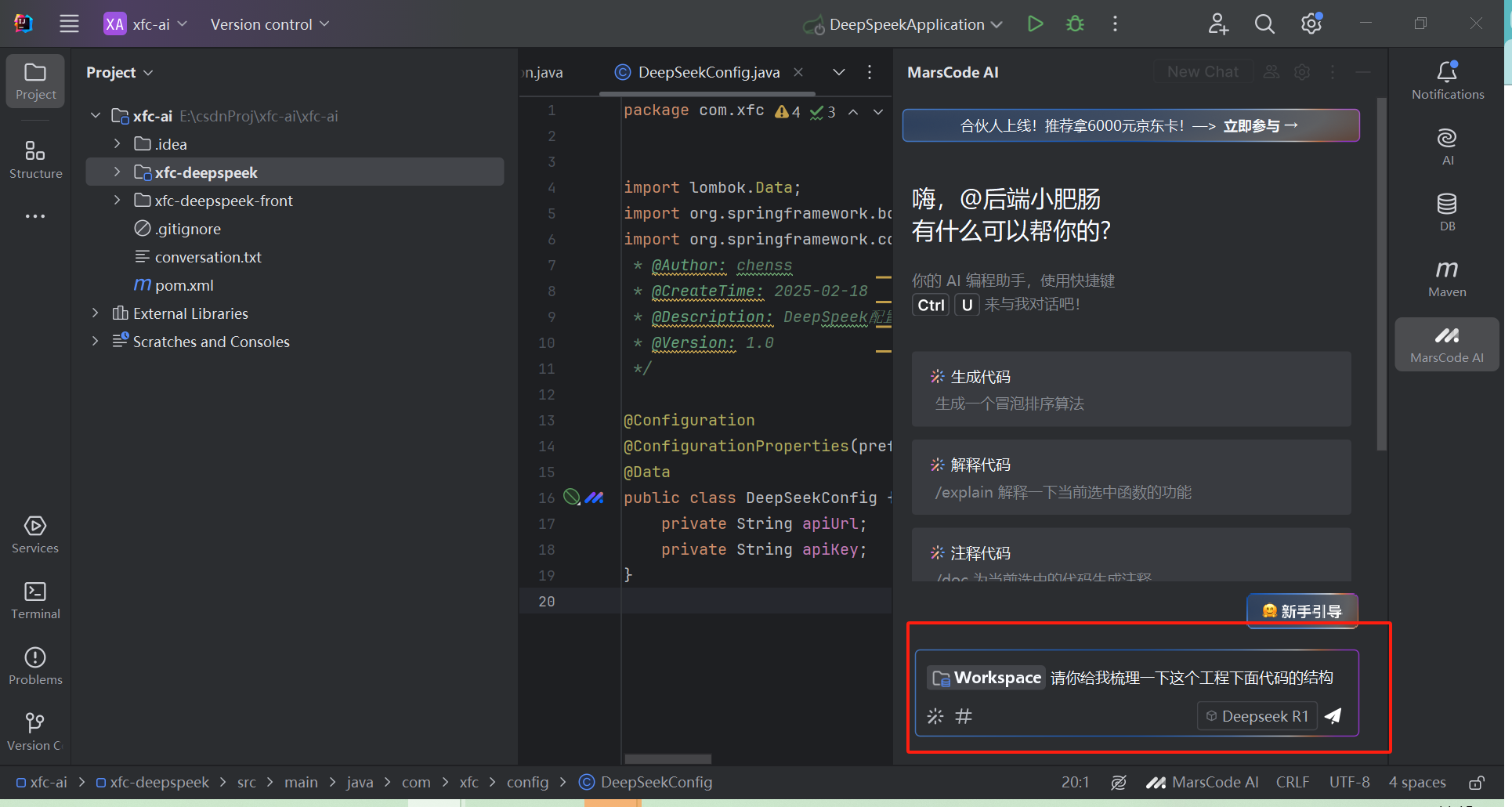Select the 生成代码 suggestion card
This screenshot has height=807, width=1512.
(1131, 389)
